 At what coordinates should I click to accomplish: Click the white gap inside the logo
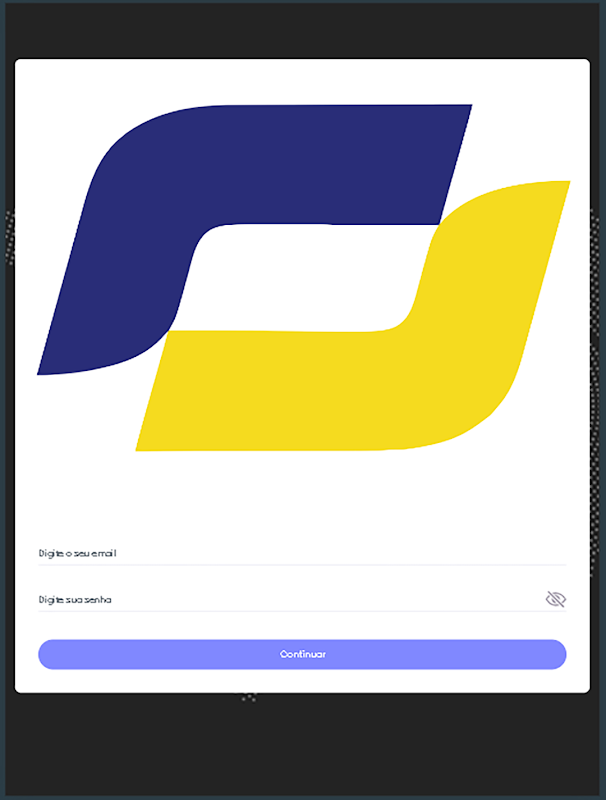click(301, 278)
